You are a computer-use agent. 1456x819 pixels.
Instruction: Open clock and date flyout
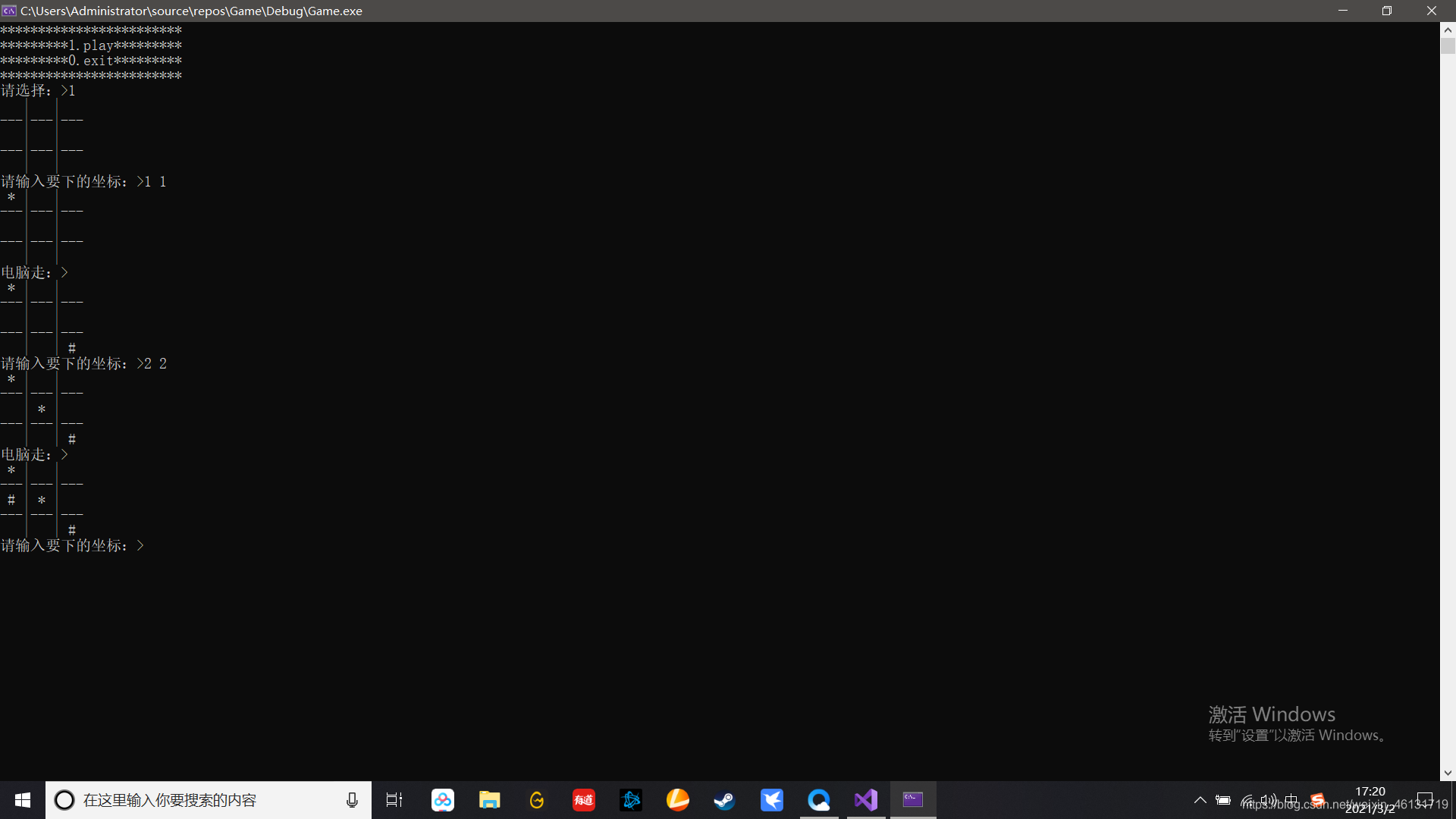(x=1370, y=800)
